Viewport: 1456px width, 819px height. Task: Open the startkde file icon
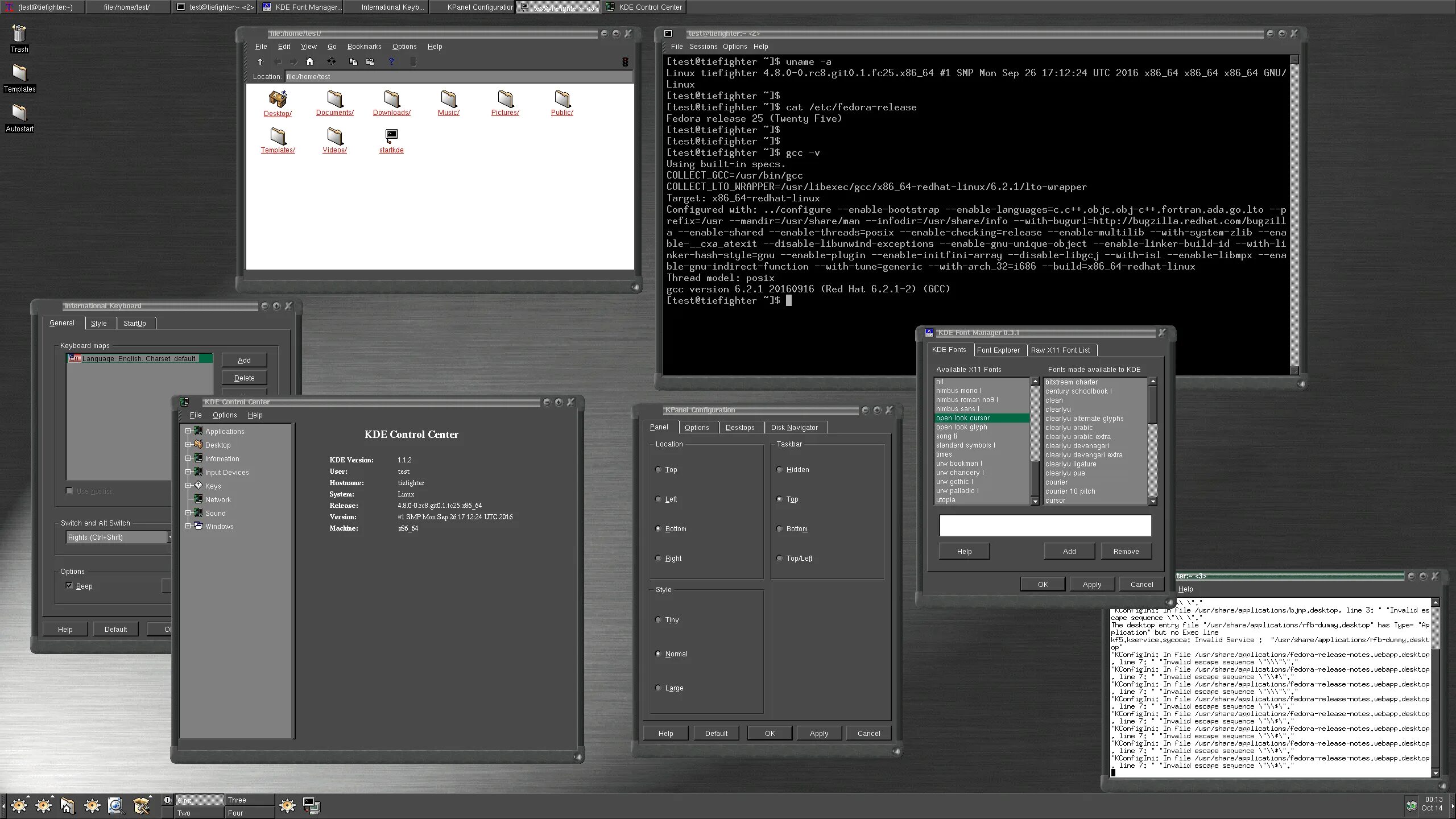pyautogui.click(x=391, y=136)
